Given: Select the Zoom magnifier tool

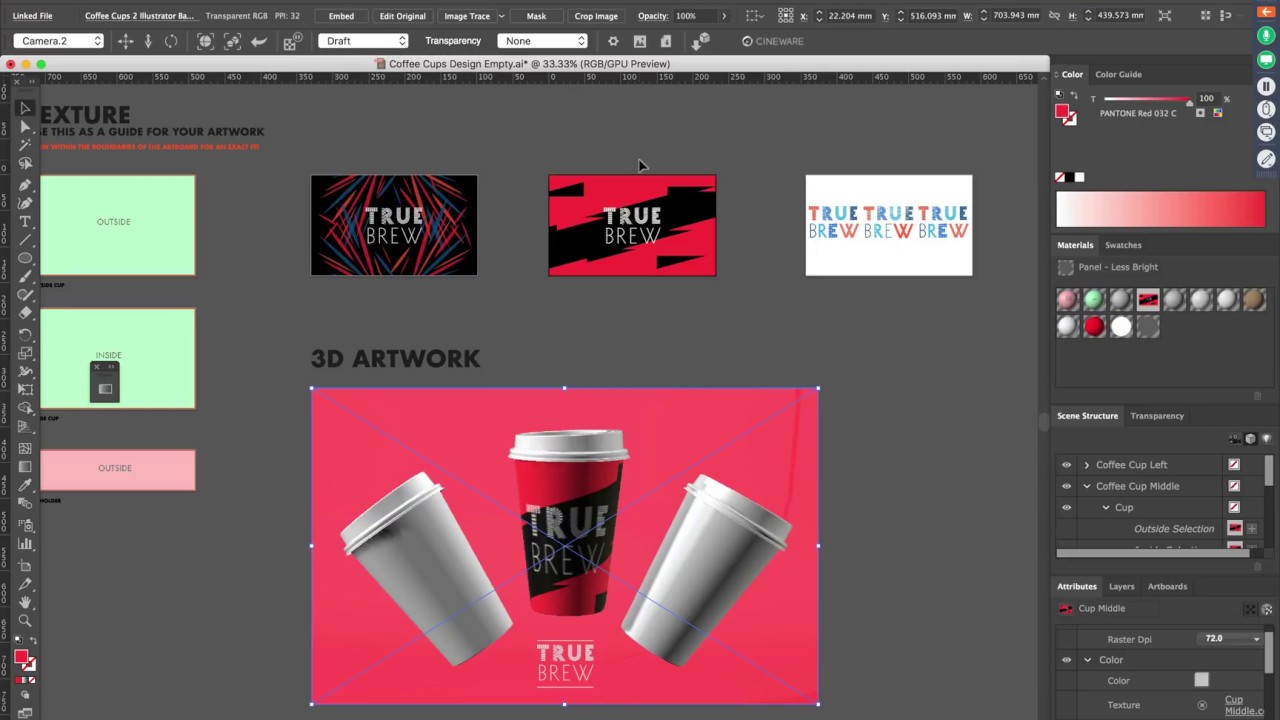Looking at the screenshot, I should (x=25, y=621).
